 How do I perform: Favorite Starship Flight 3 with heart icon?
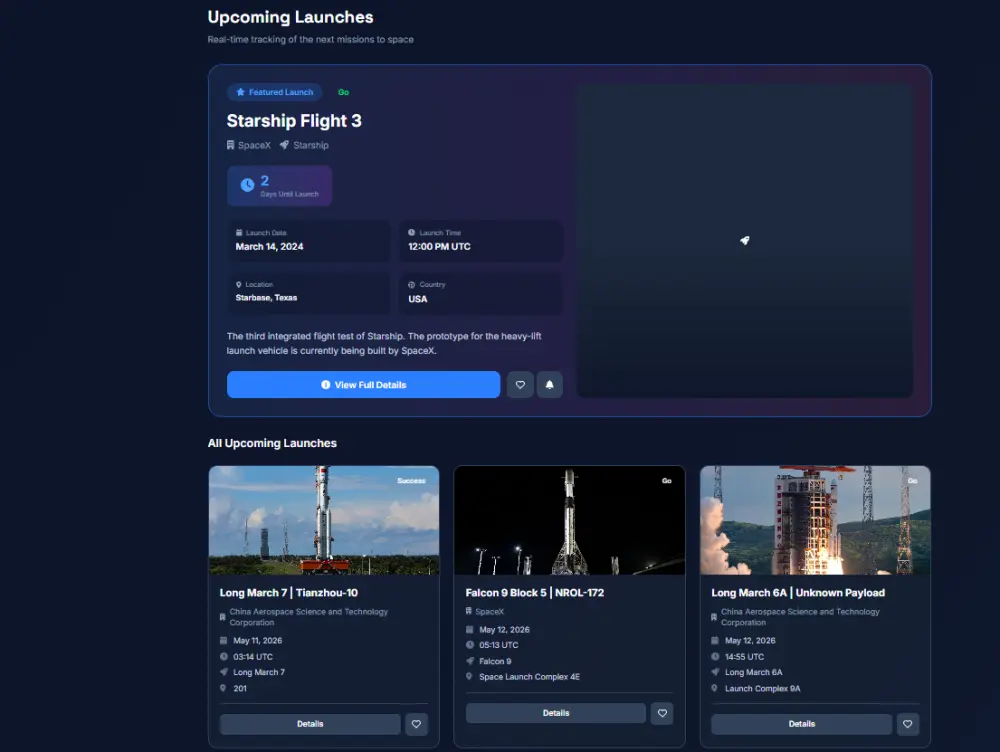(x=520, y=385)
